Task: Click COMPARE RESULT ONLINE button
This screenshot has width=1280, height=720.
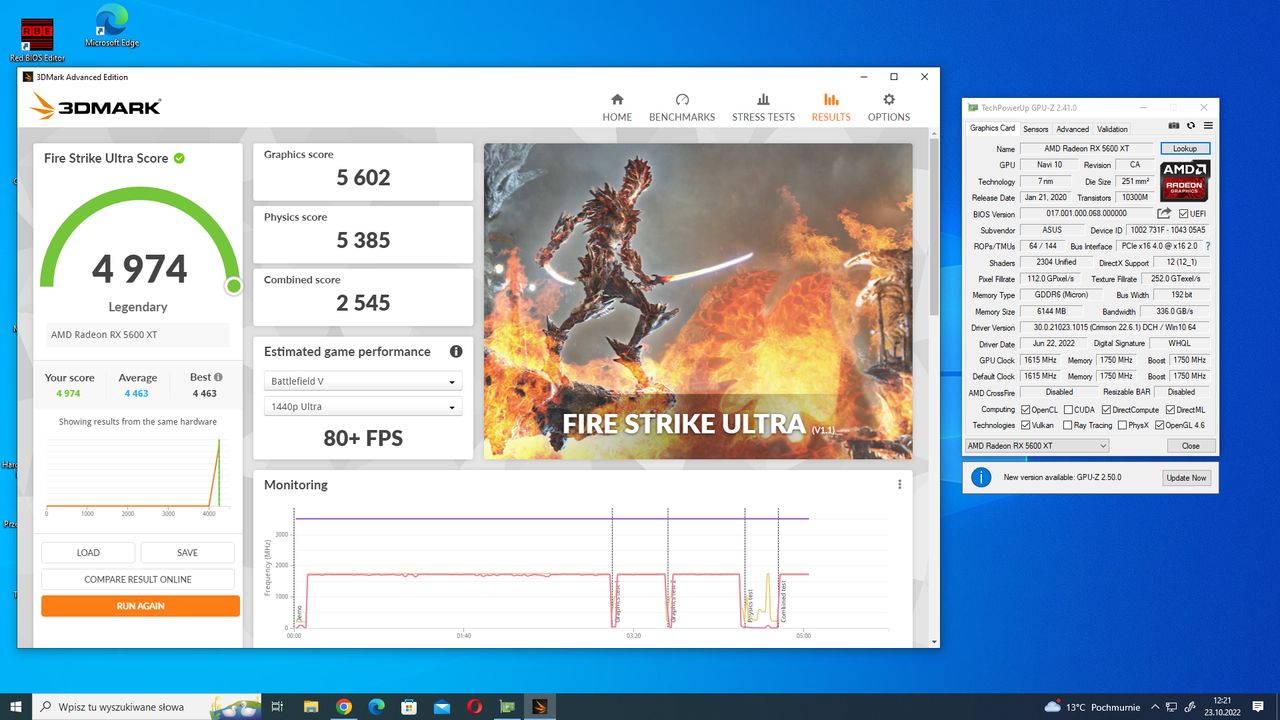Action: (x=138, y=579)
